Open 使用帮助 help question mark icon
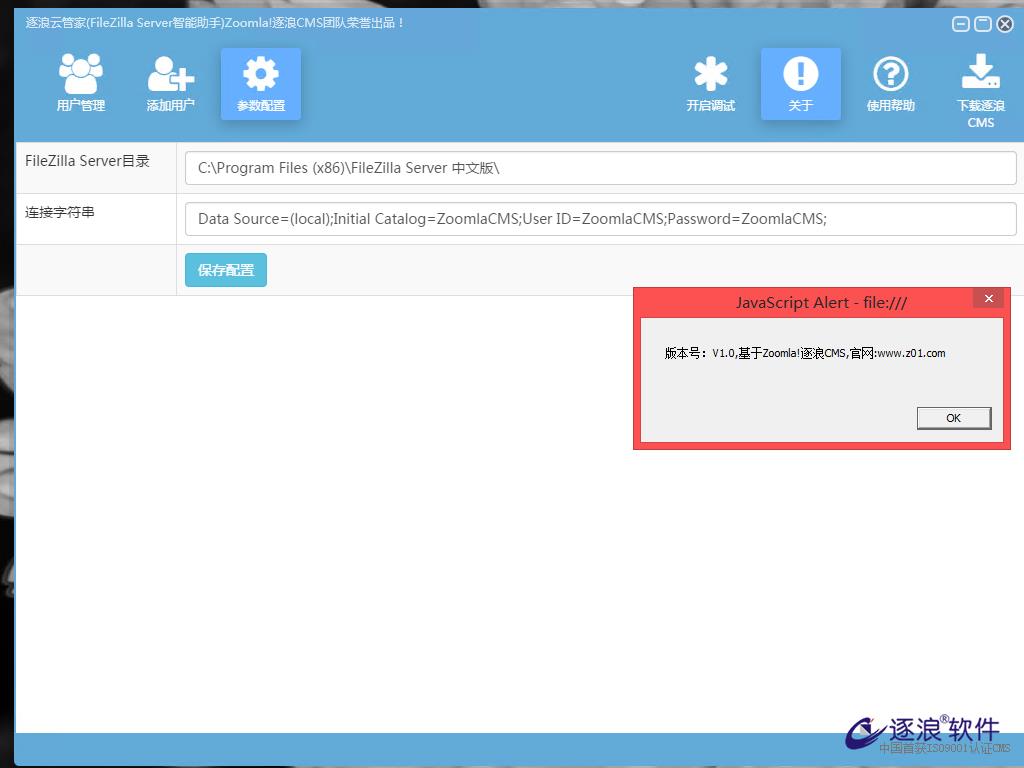The height and width of the screenshot is (768, 1024). [891, 84]
